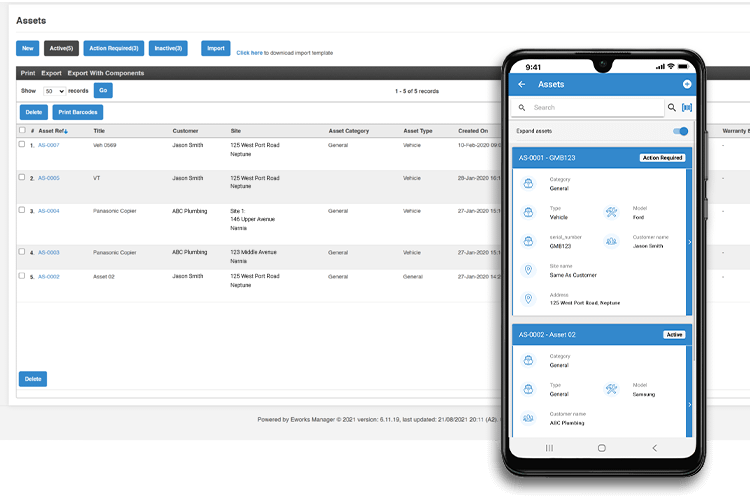
Task: Check the select-all checkbox in the table header
Action: tap(22, 130)
